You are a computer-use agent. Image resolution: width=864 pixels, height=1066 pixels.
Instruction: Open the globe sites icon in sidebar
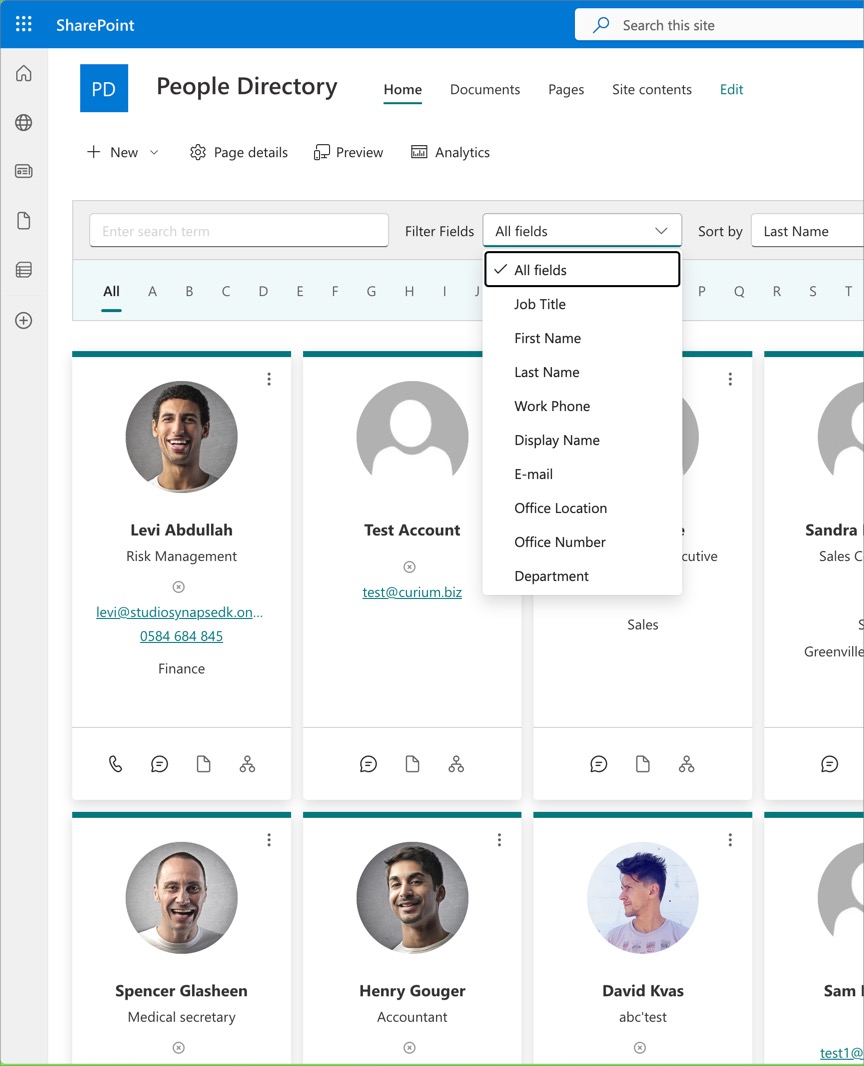[x=24, y=123]
